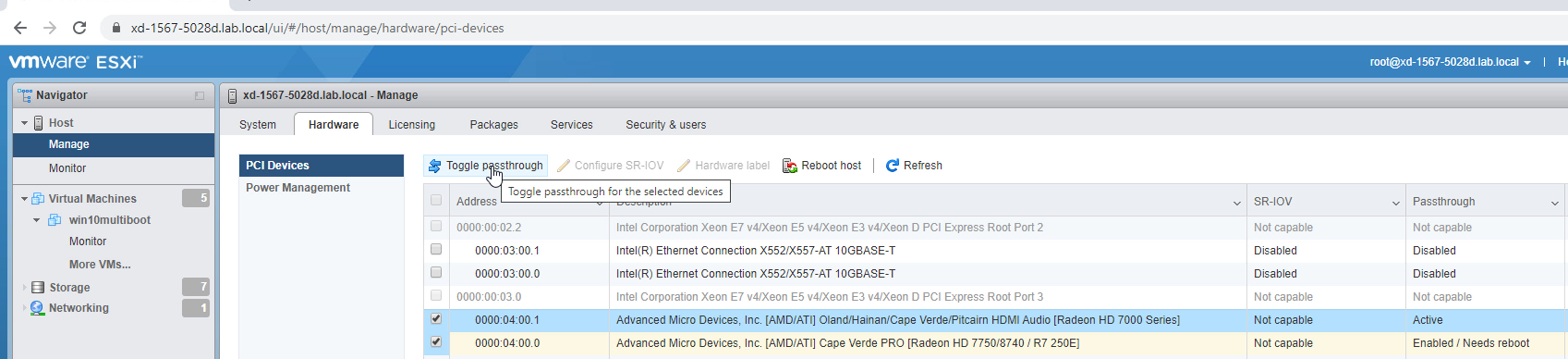Image resolution: width=1568 pixels, height=359 pixels.
Task: Minimize the Navigator panel icon
Action: [200, 95]
